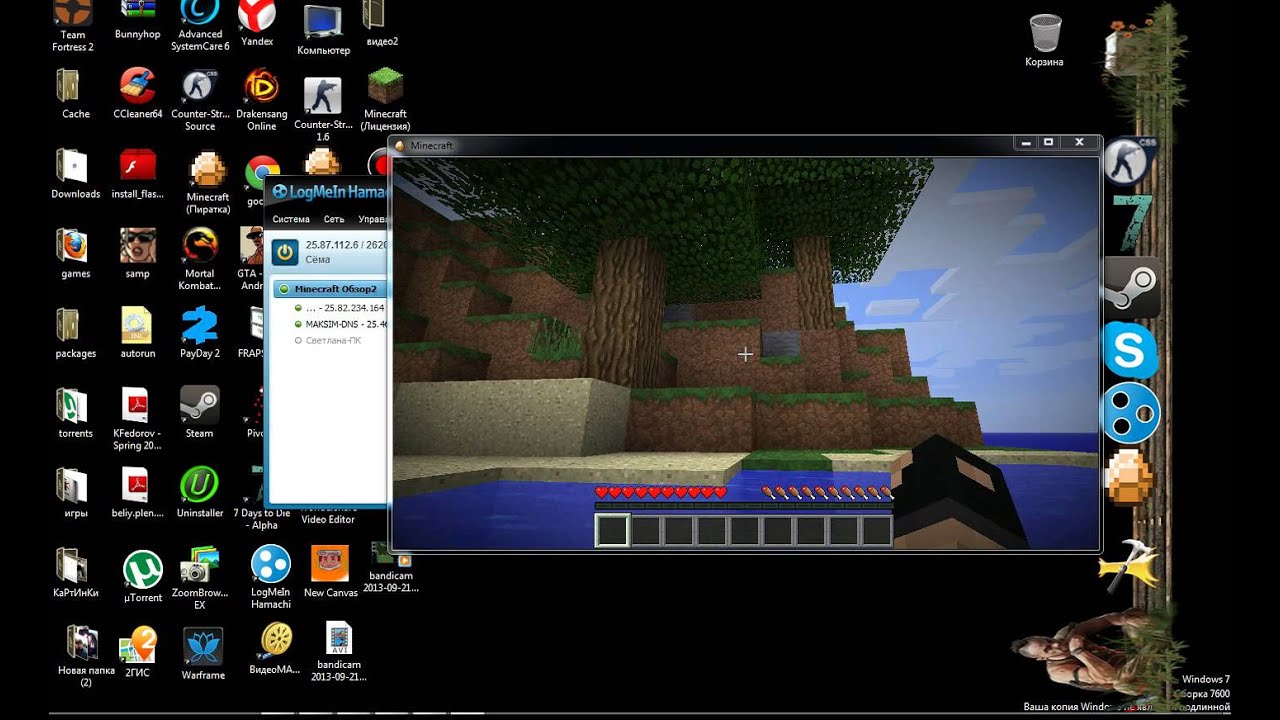1280x720 pixels.
Task: Open the Новая папка (2) folder
Action: (86, 657)
